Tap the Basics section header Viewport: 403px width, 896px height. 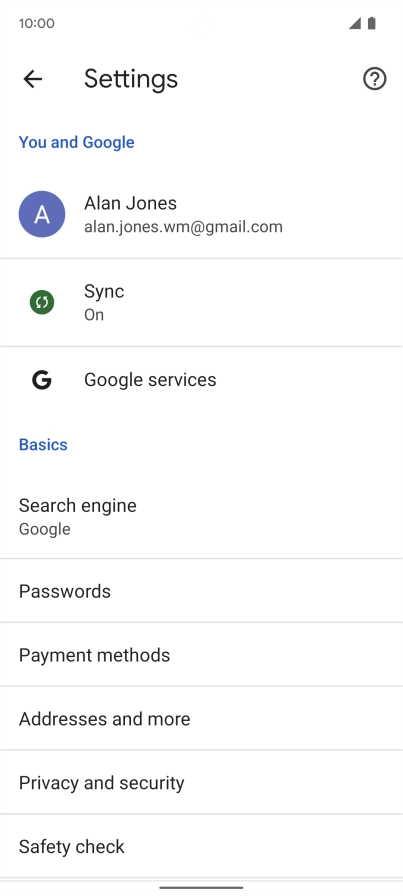[x=43, y=445]
